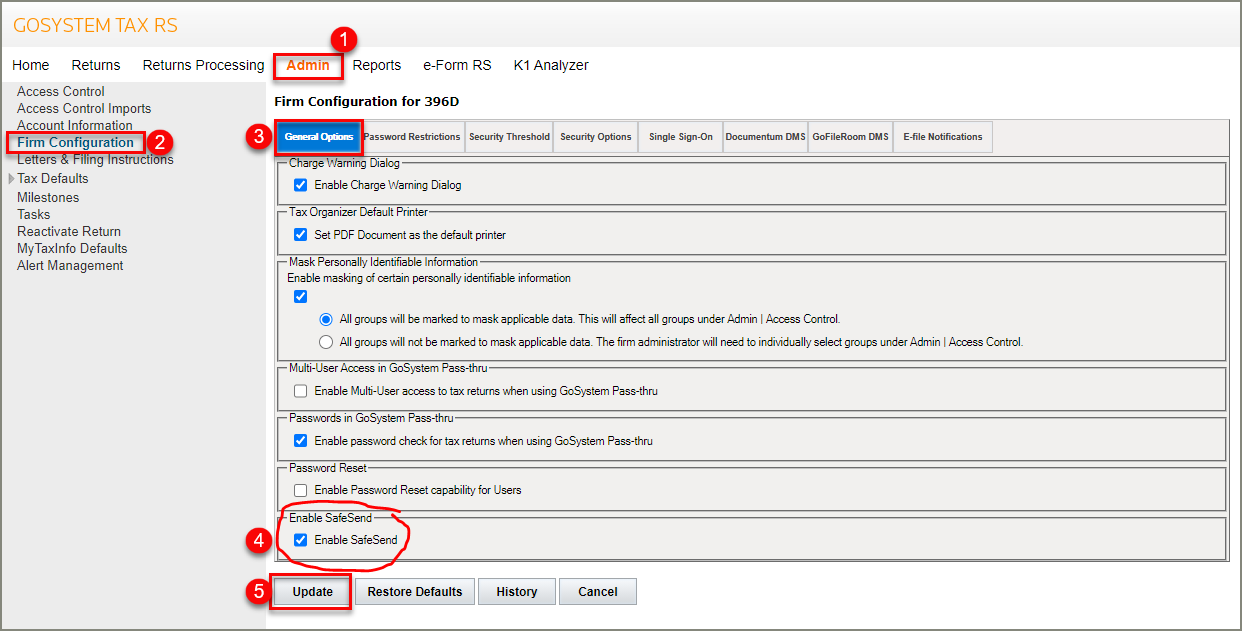Switch to Password Restrictions tab
Screen dimensions: 1242x631
pyautogui.click(x=412, y=137)
